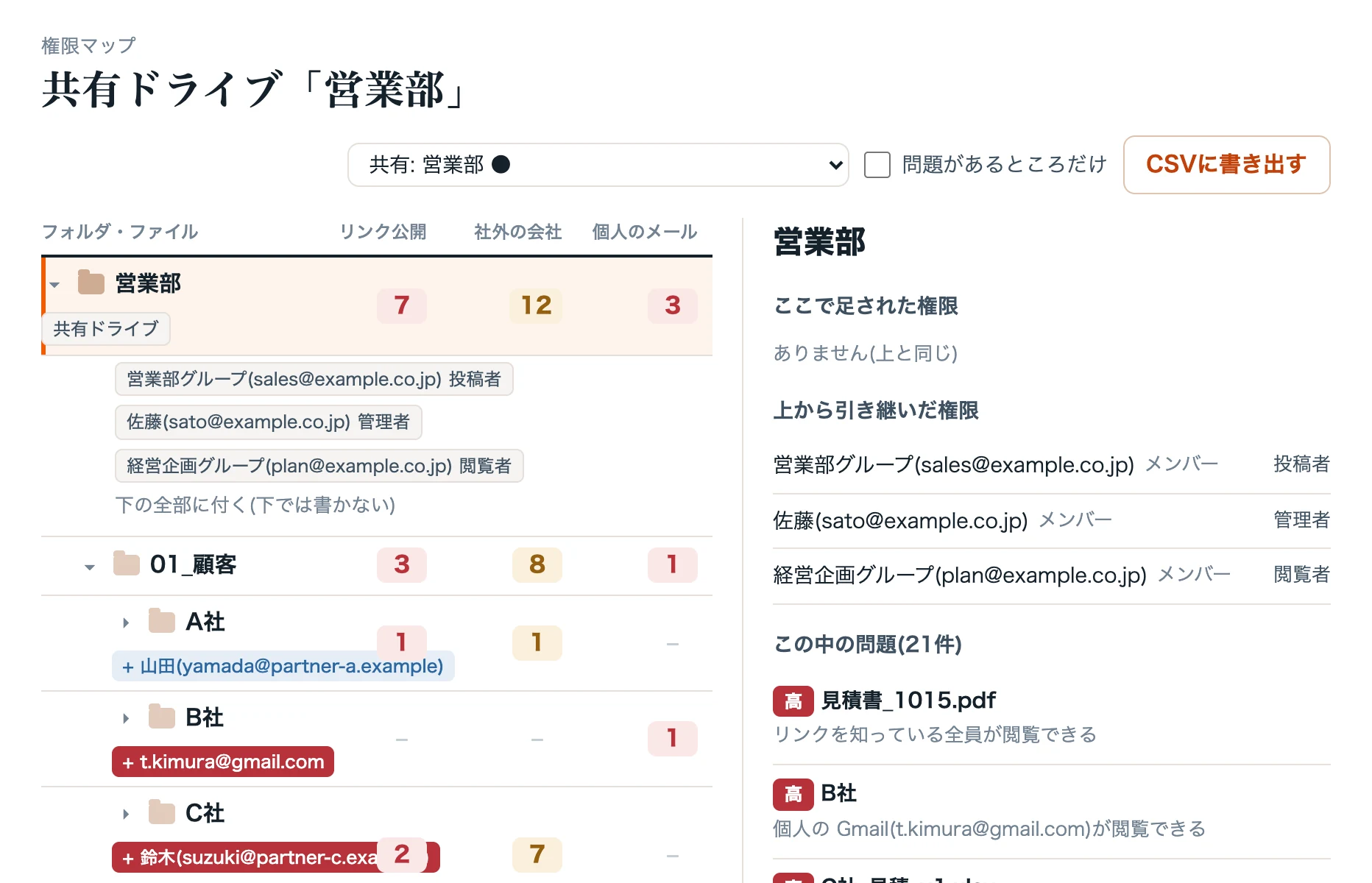Image resolution: width=1372 pixels, height=883 pixels.
Task: Open the 見積書_1015.pdf issue entry
Action: [908, 701]
